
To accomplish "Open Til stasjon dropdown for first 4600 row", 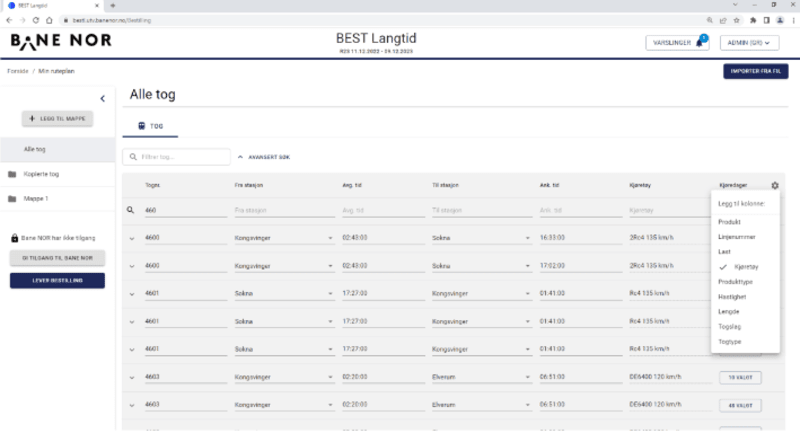I will [527, 238].
